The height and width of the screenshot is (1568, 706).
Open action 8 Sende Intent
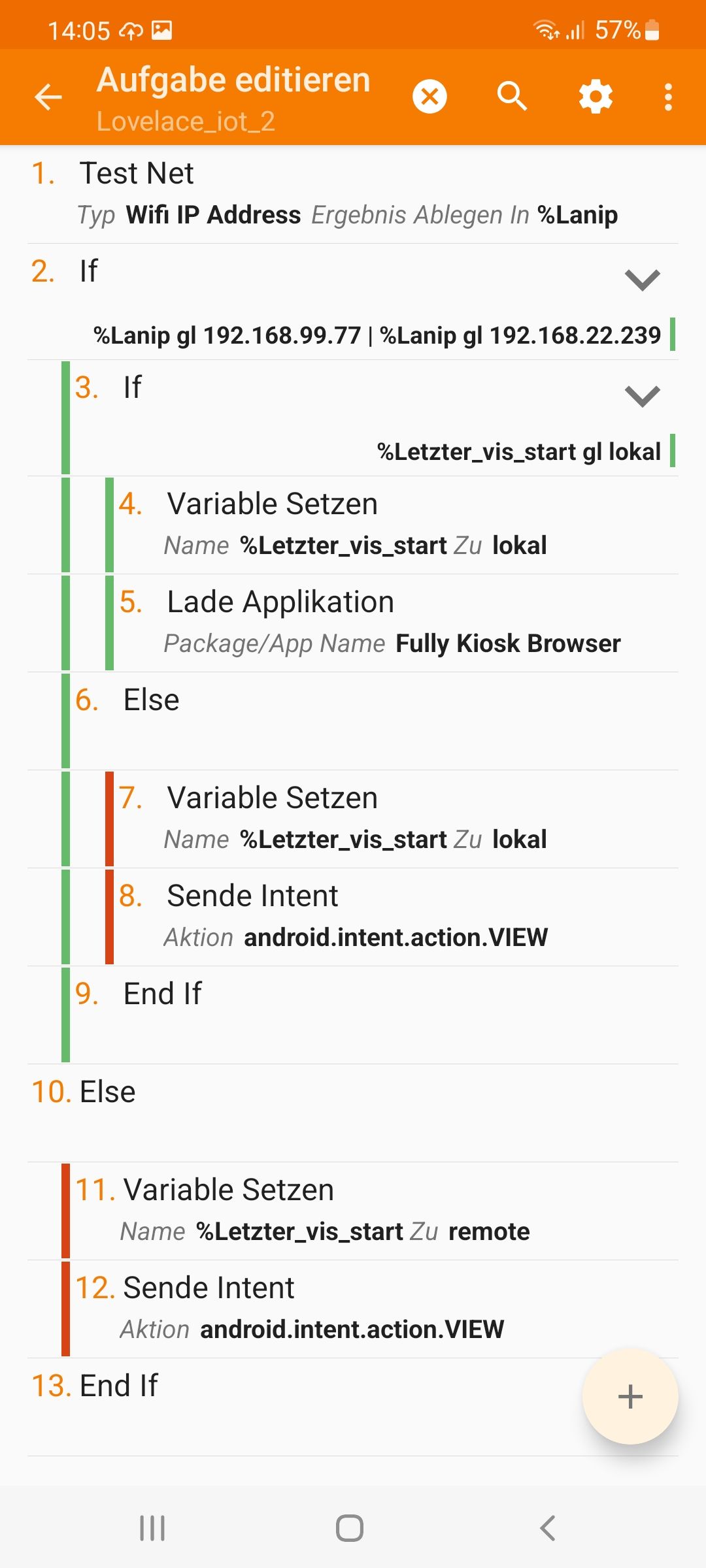pos(392,916)
